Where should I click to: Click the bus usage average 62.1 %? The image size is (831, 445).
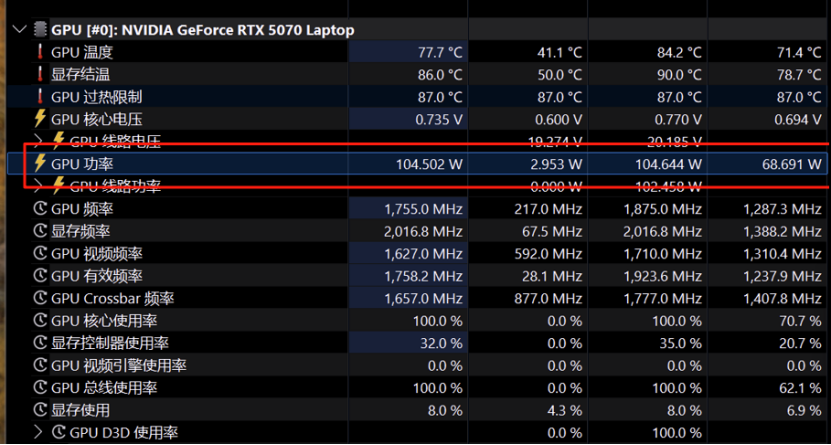click(x=801, y=388)
